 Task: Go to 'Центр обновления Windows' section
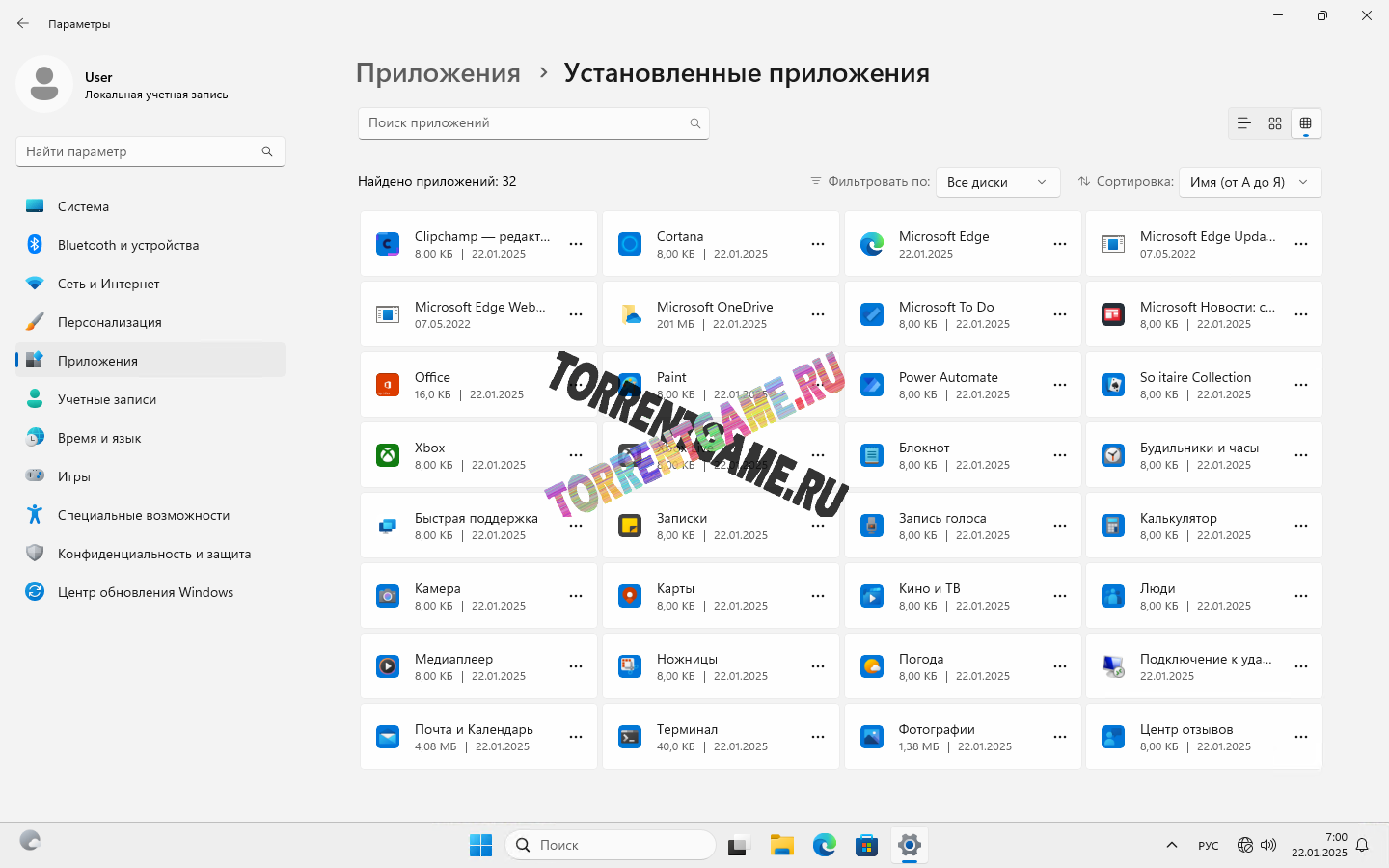pyautogui.click(x=145, y=592)
